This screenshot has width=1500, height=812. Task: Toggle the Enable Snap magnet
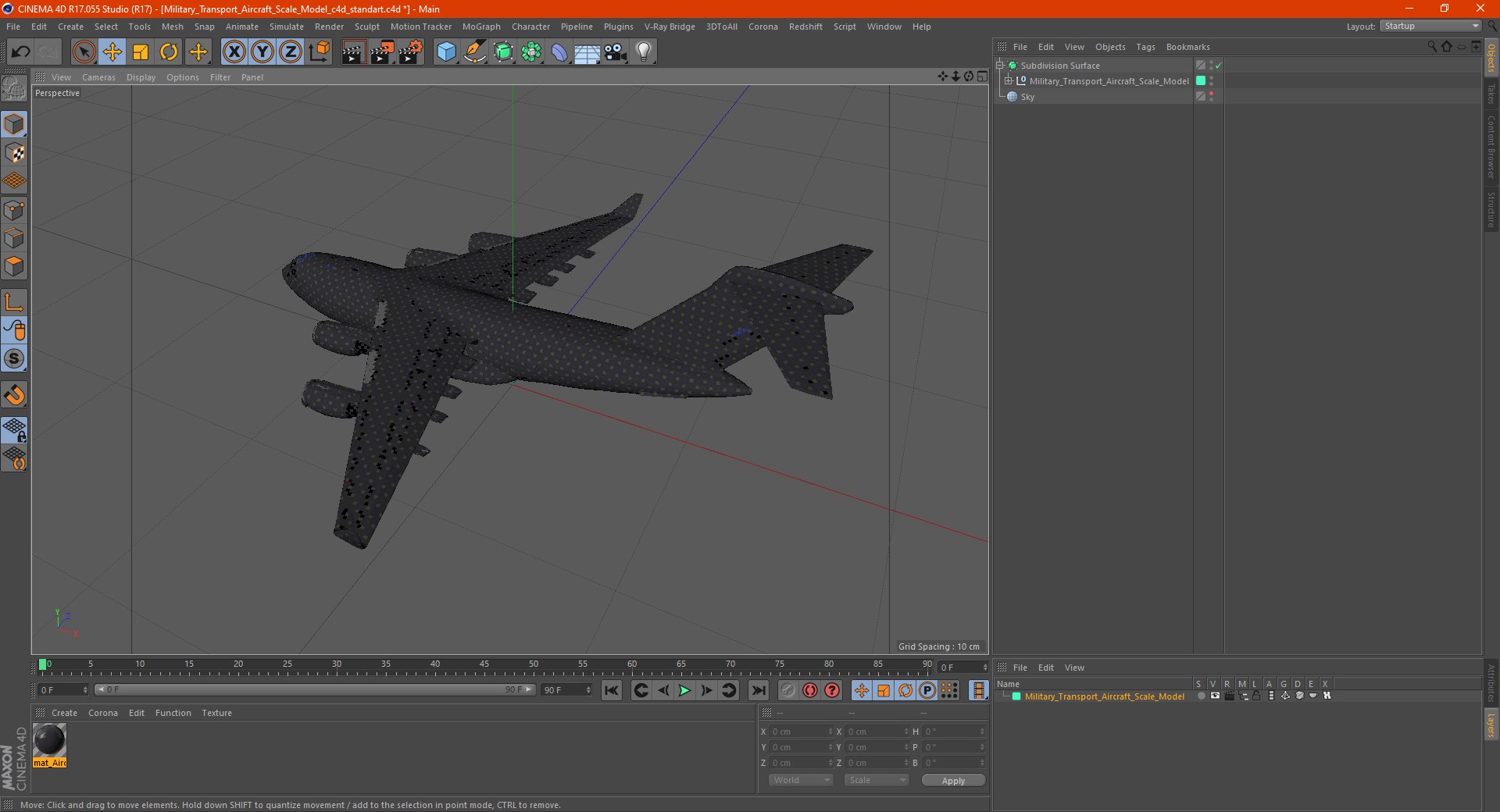pyautogui.click(x=14, y=395)
